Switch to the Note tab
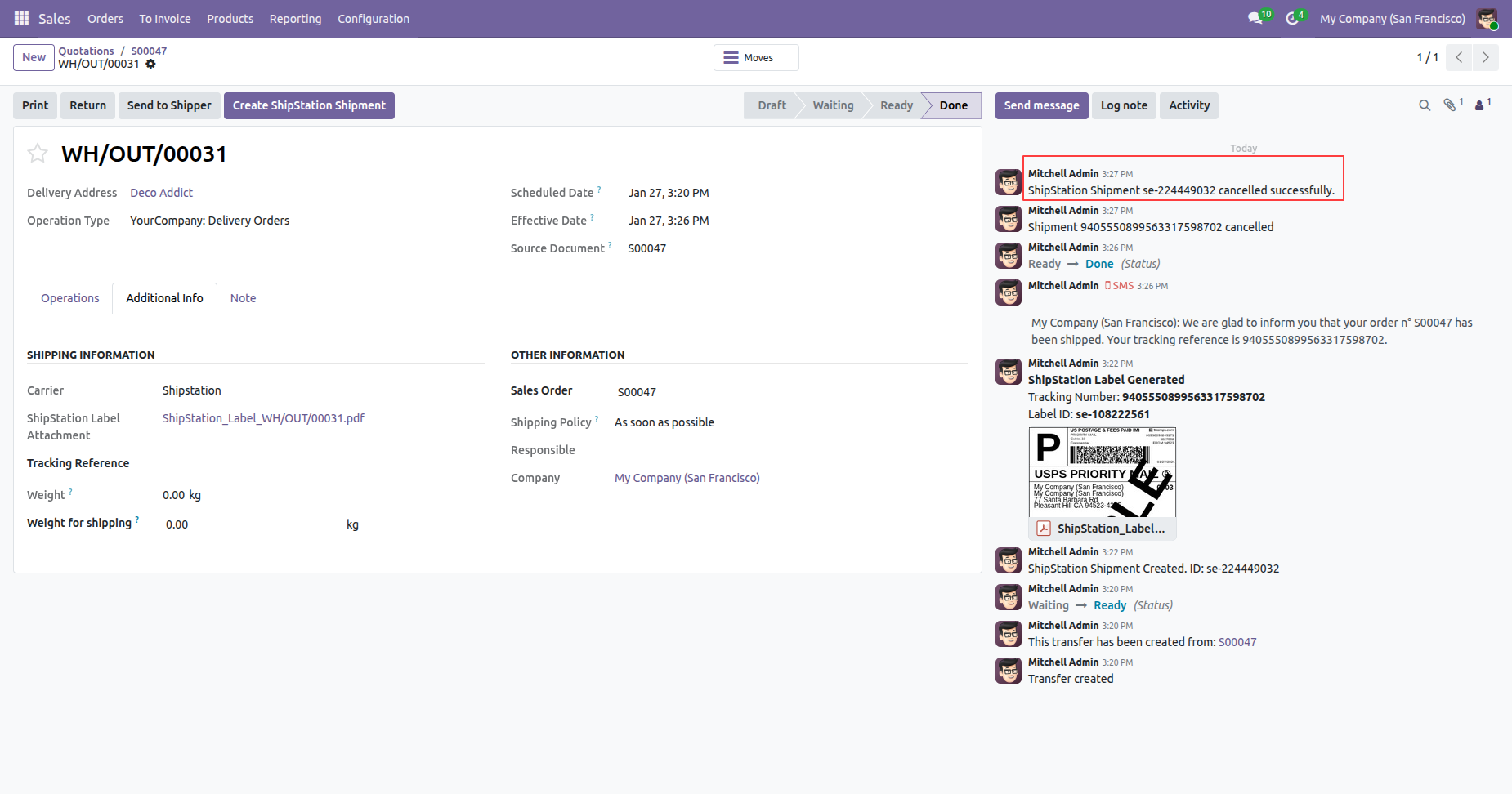Image resolution: width=1512 pixels, height=794 pixels. [243, 298]
